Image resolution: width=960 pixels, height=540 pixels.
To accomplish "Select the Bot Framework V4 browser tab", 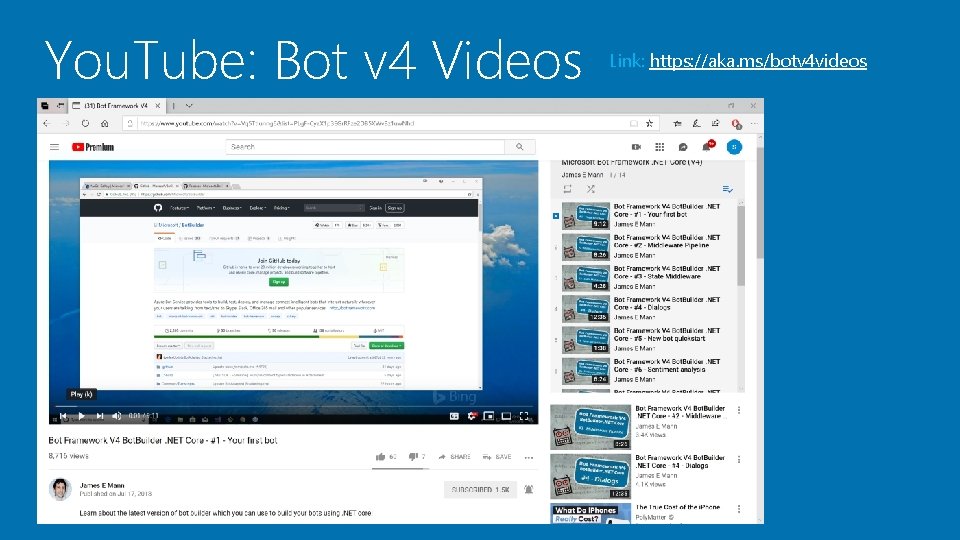I will coord(115,106).
